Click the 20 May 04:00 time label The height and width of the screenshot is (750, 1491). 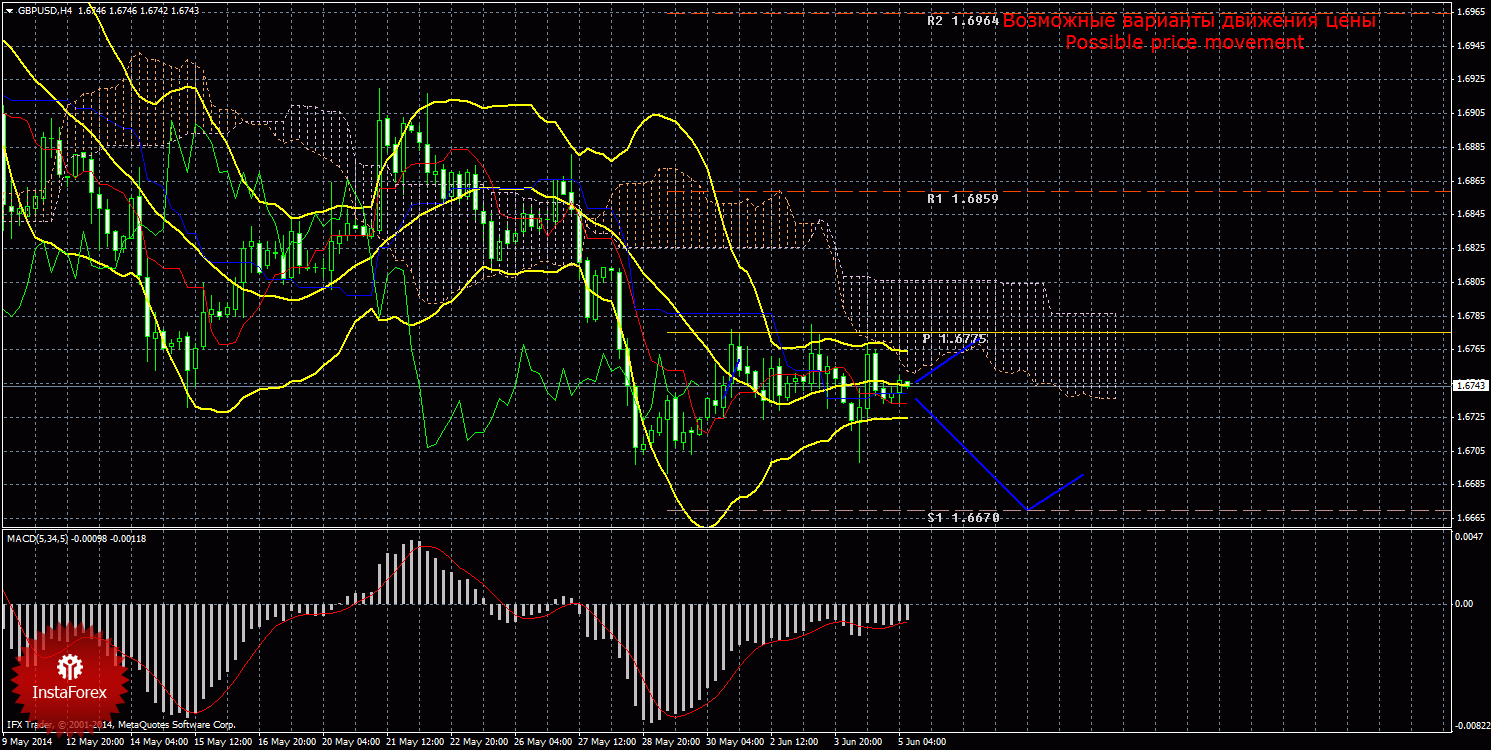(x=351, y=743)
